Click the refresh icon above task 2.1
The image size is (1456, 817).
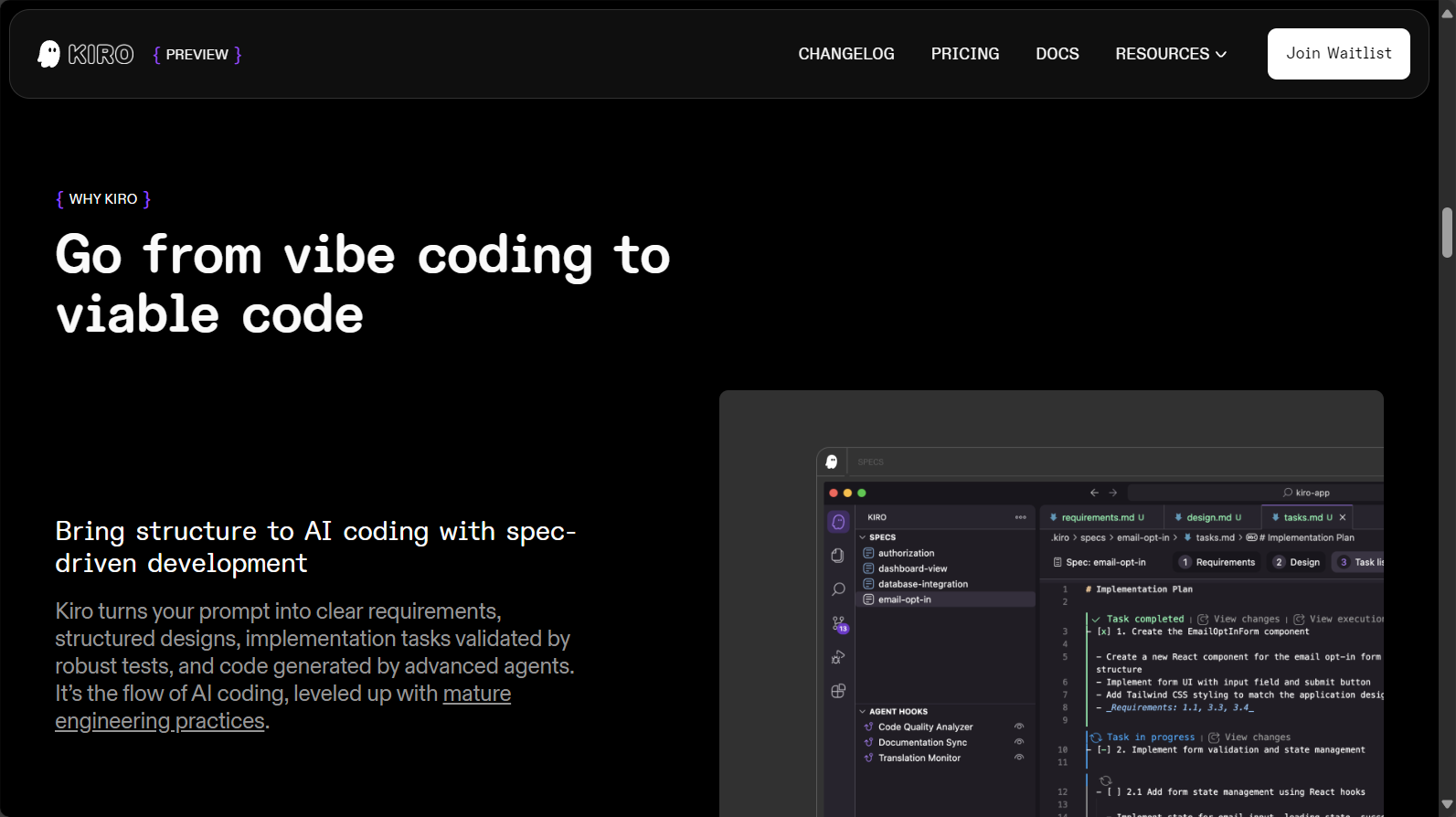[x=1106, y=780]
